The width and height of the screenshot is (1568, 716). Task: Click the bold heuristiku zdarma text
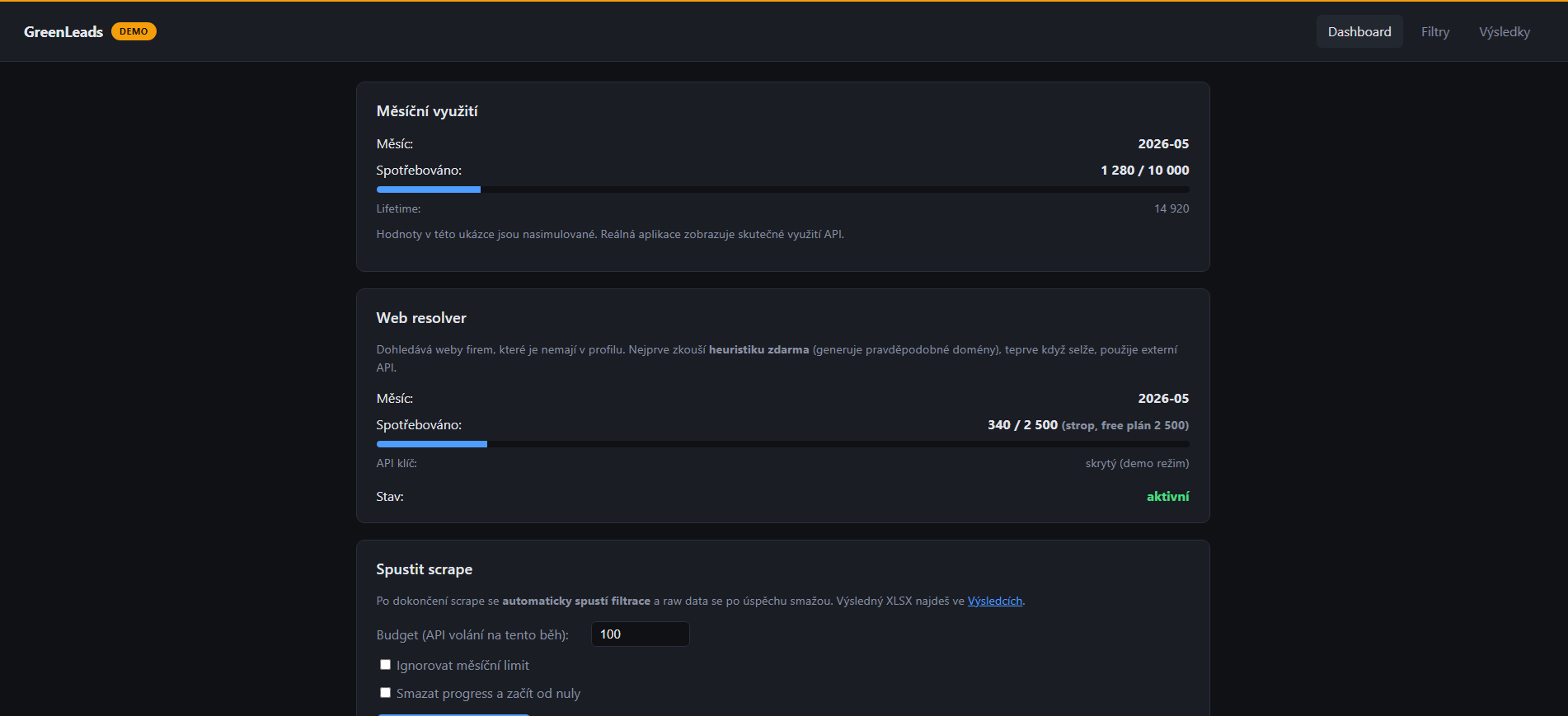(x=758, y=349)
